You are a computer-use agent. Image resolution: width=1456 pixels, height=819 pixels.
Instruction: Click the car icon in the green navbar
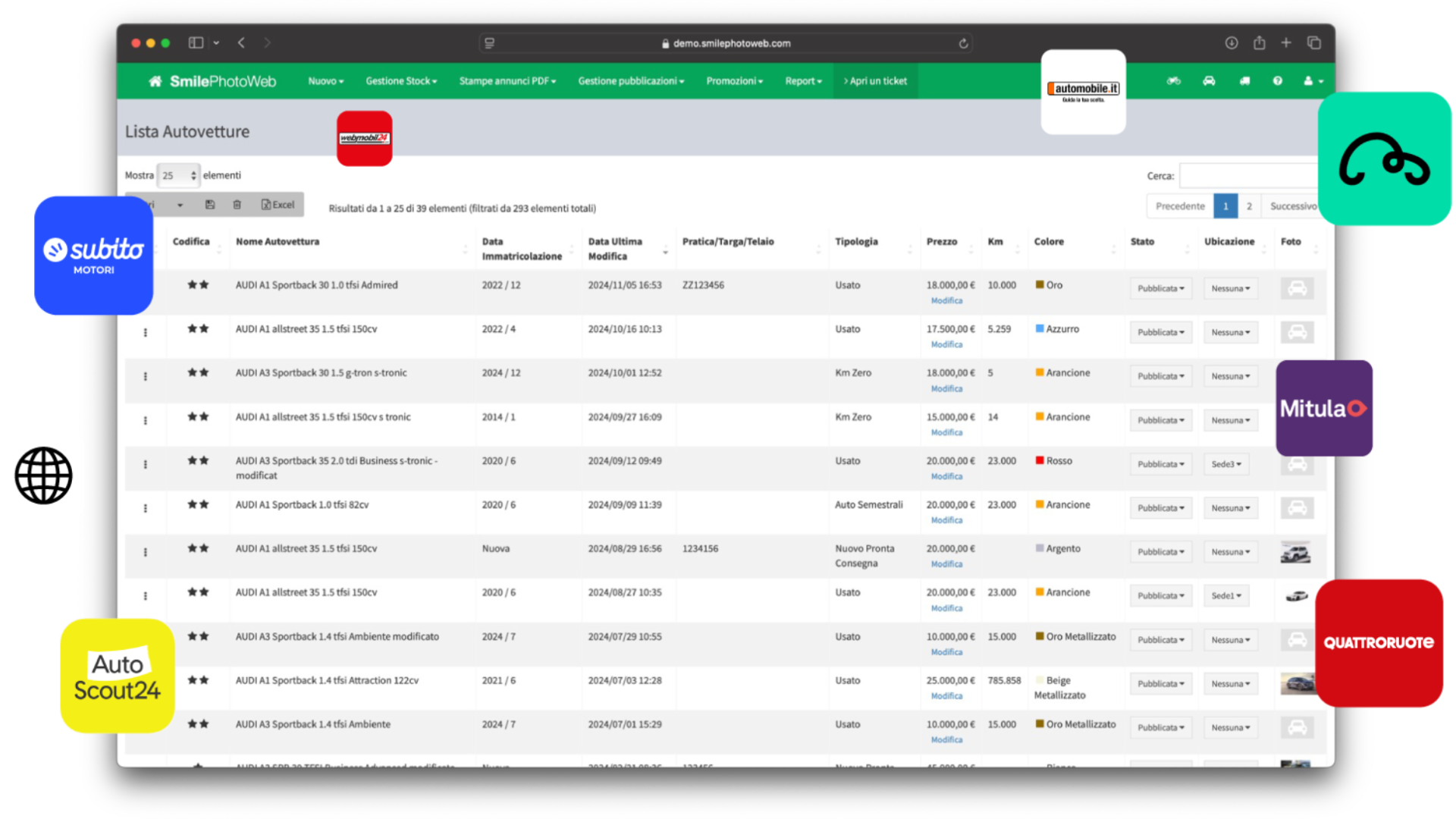pos(1209,81)
